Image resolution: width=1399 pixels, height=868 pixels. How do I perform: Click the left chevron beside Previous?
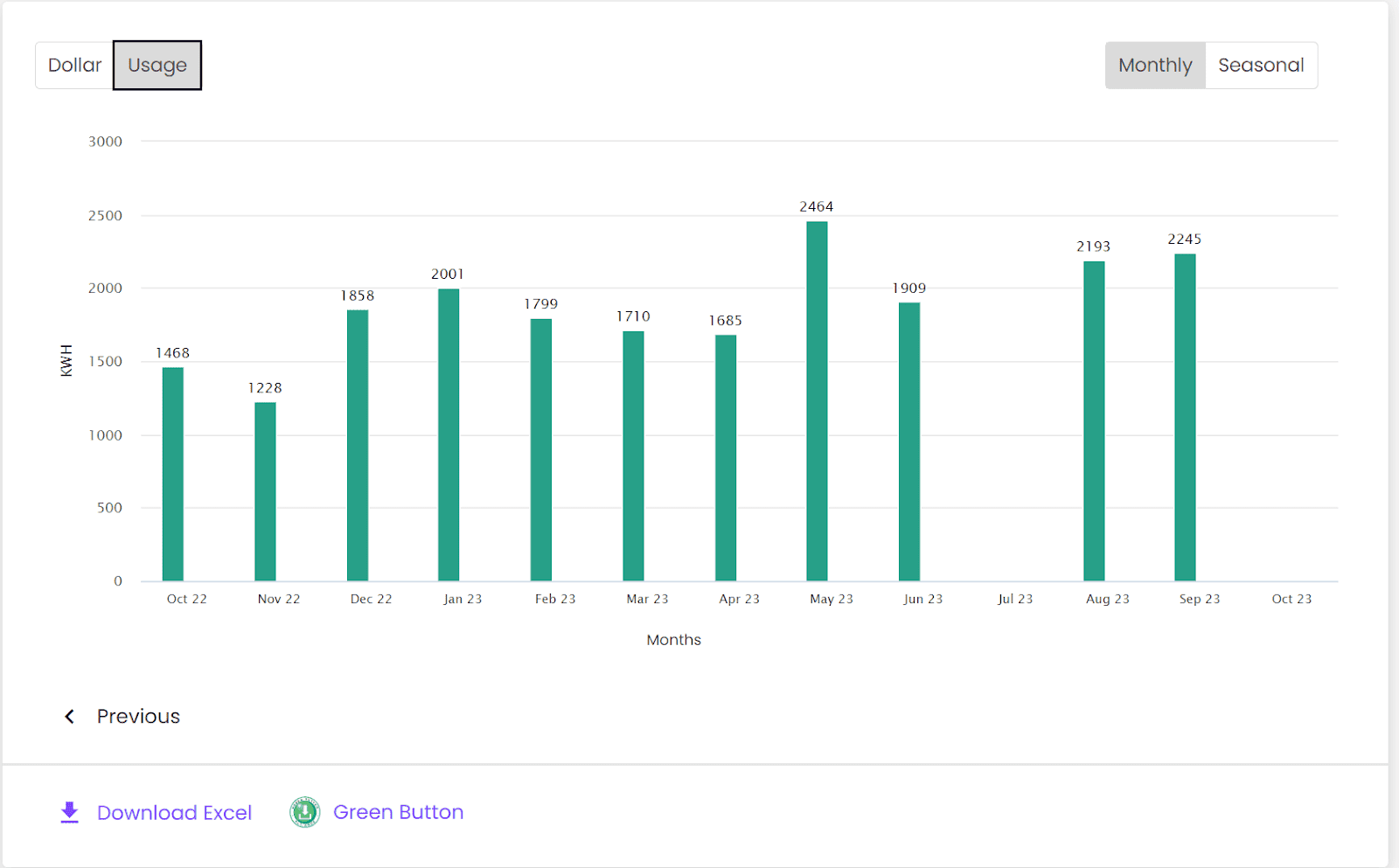click(x=70, y=717)
